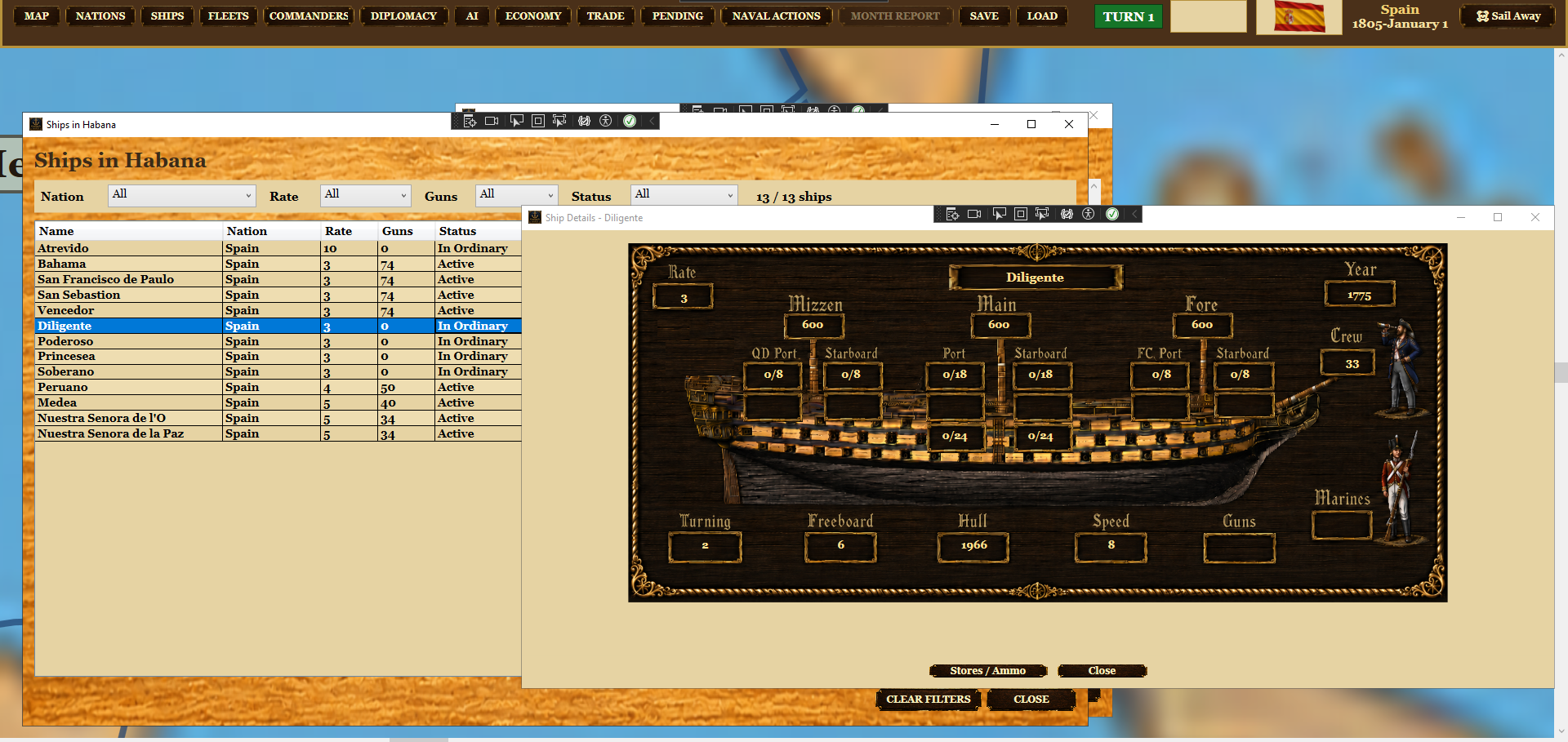Activate Select Element tool on Ship Details toolbar
1568x742 pixels.
[999, 214]
